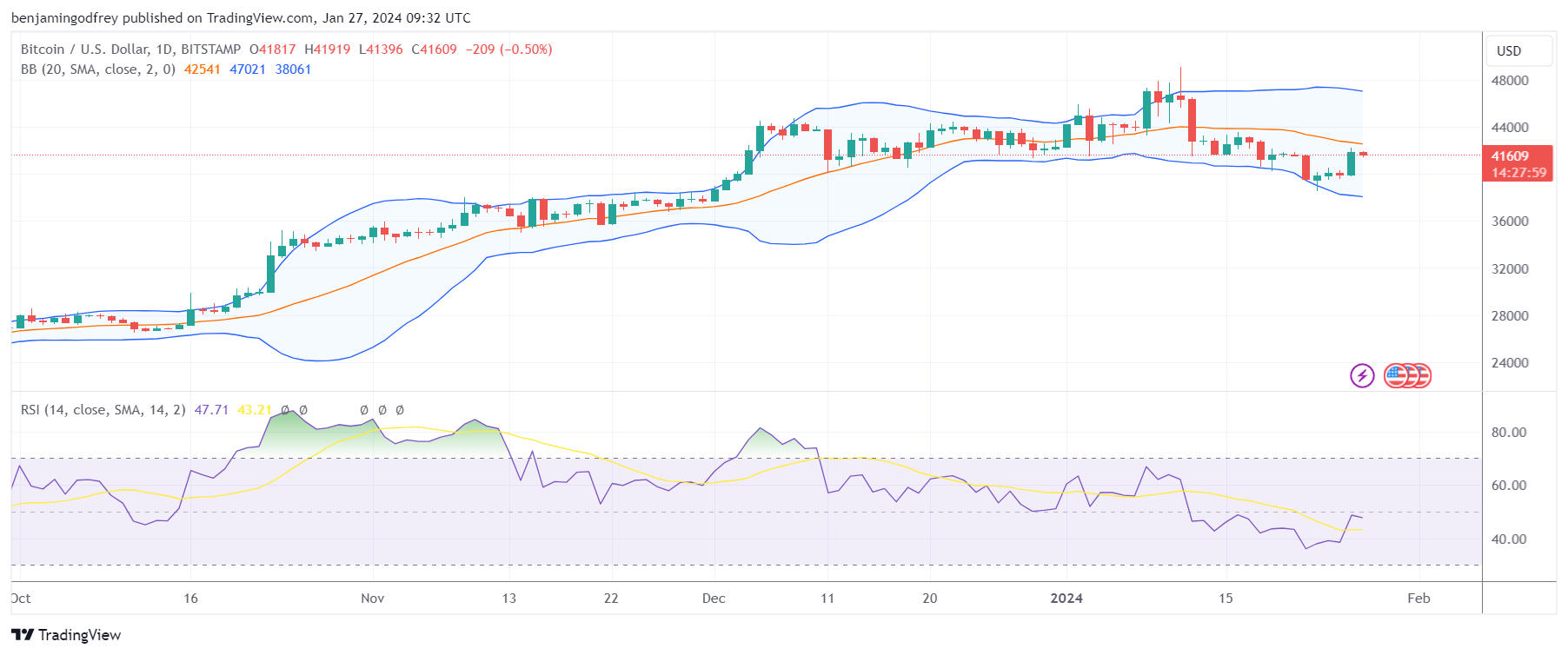Click the countdown timer 14:27:59
1568x655 pixels.
tap(1518, 173)
